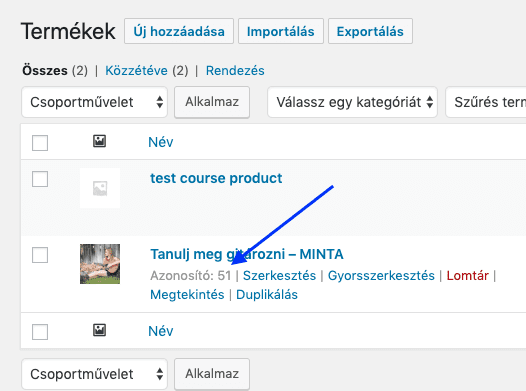
Task: Select the Tanulj meg gitározni – MINTA checkbox
Action: point(40,255)
